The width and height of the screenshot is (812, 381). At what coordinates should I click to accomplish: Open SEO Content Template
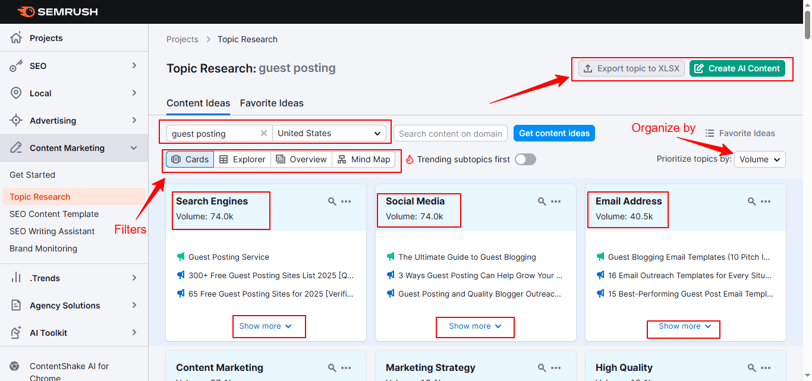(x=54, y=214)
